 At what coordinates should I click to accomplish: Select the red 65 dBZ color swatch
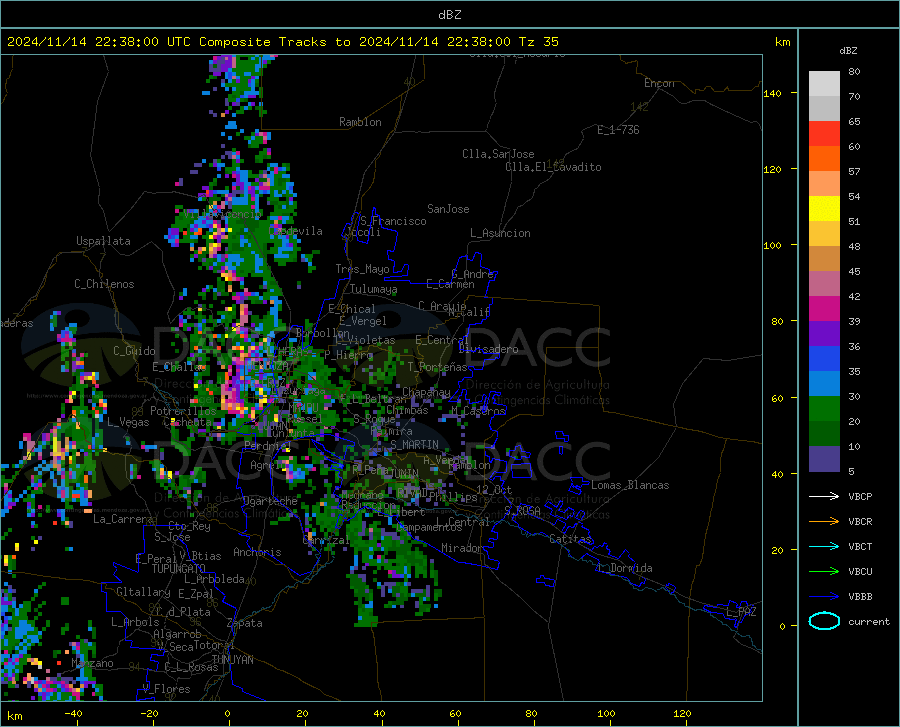[824, 134]
